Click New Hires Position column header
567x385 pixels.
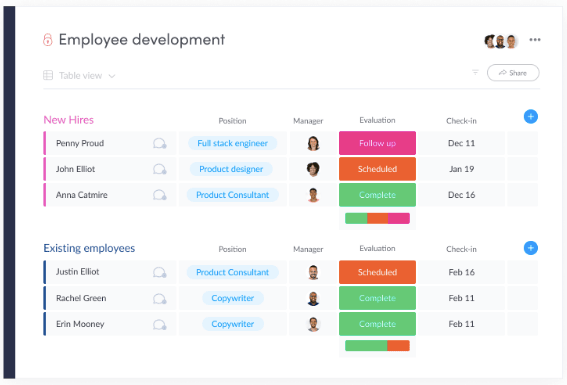(232, 121)
